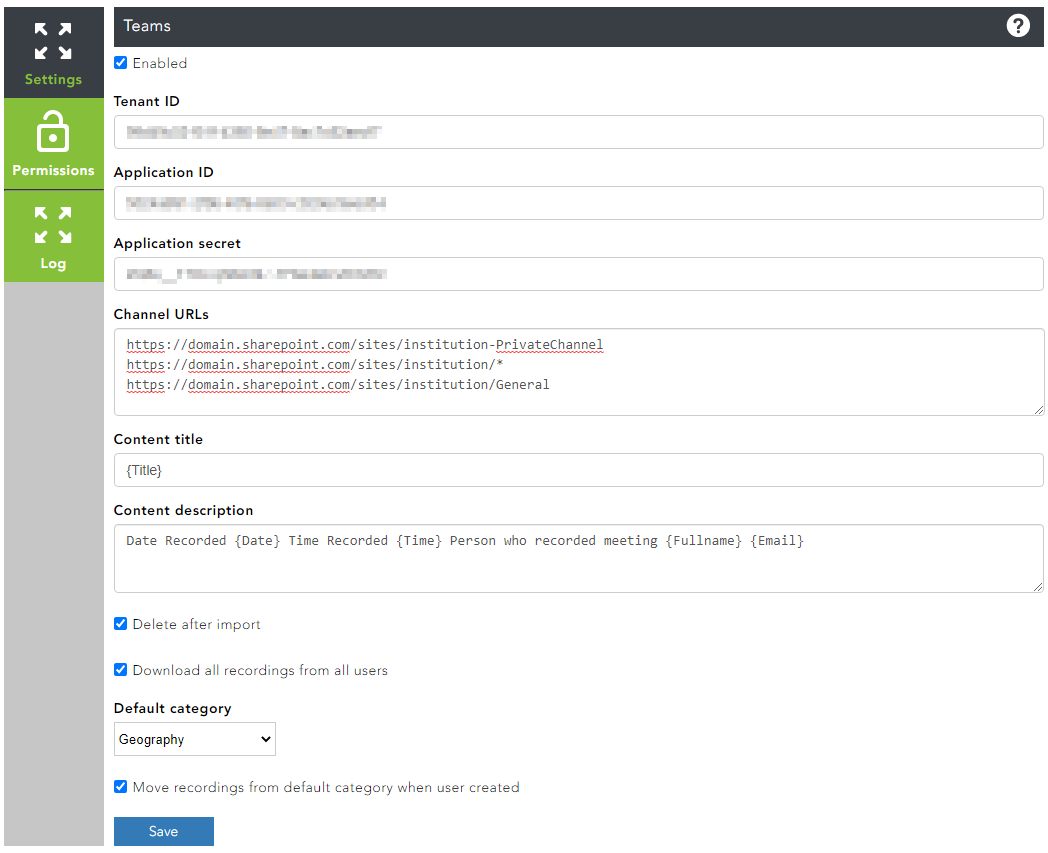Click the help question mark icon
This screenshot has width=1048, height=853.
pyautogui.click(x=1018, y=26)
